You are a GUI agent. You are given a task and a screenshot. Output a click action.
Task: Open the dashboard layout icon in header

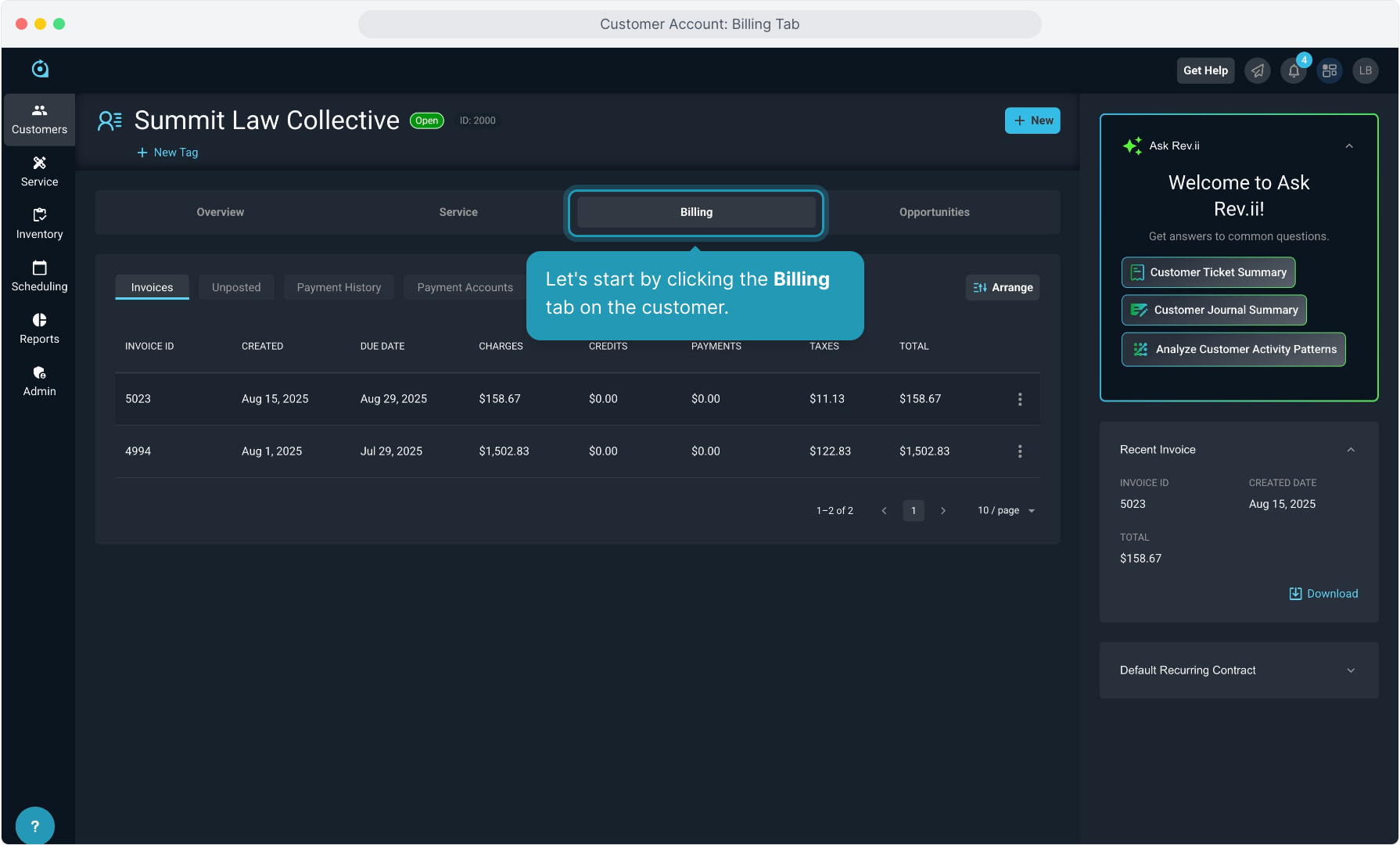[1330, 71]
